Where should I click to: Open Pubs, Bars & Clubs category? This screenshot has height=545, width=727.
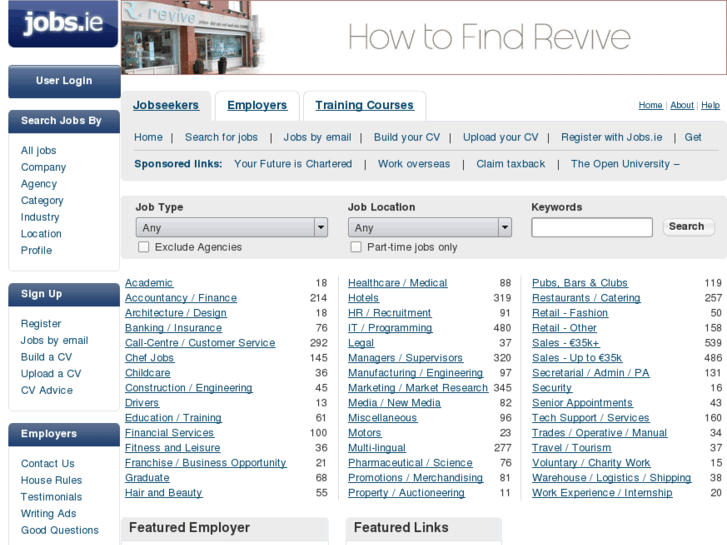pos(580,283)
